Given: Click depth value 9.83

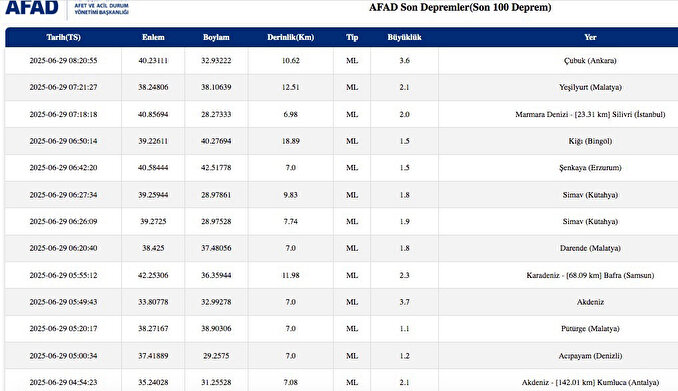Looking at the screenshot, I should [x=291, y=195].
